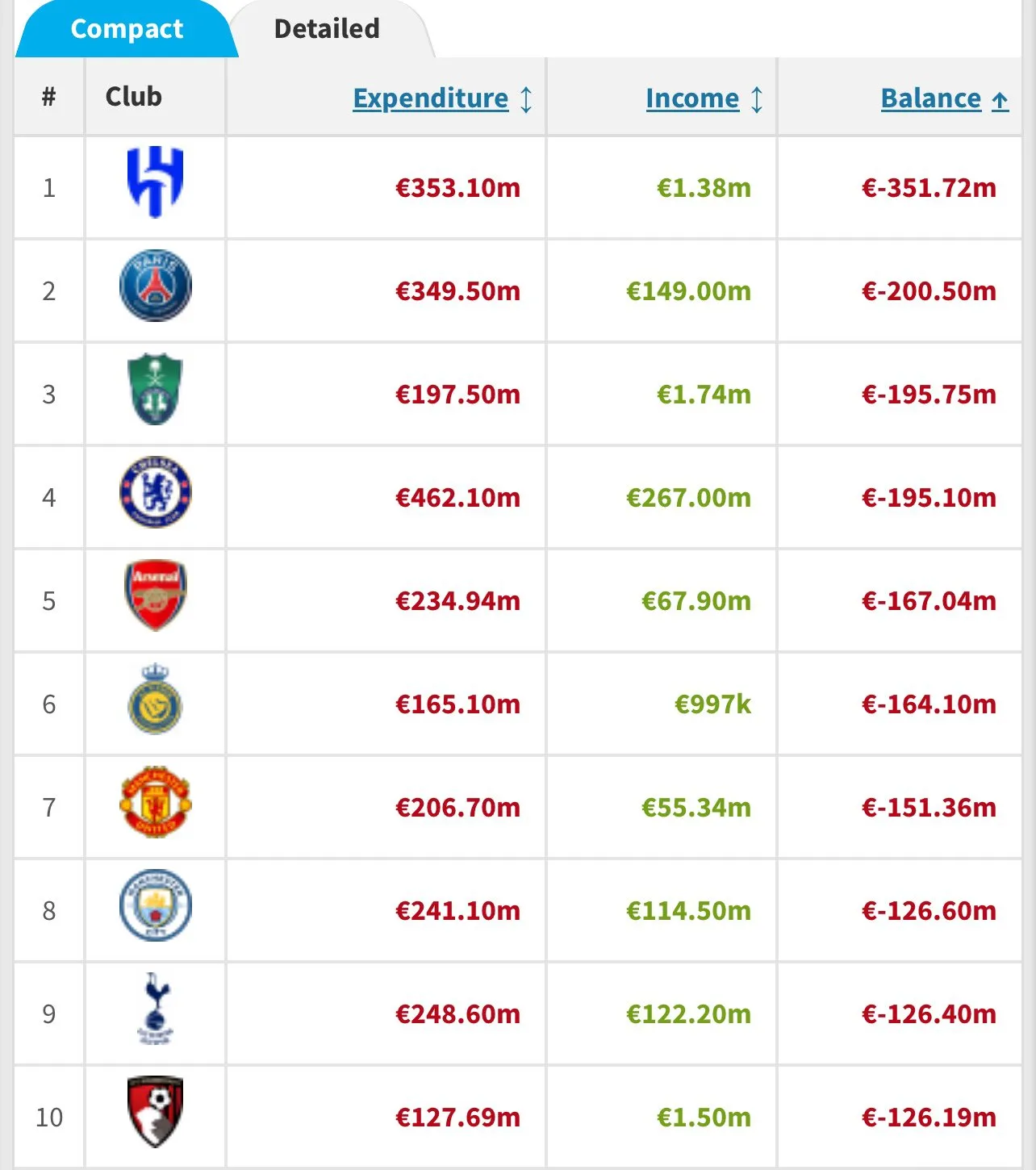The height and width of the screenshot is (1170, 1036).
Task: Sort table by Balance link
Action: 930,98
